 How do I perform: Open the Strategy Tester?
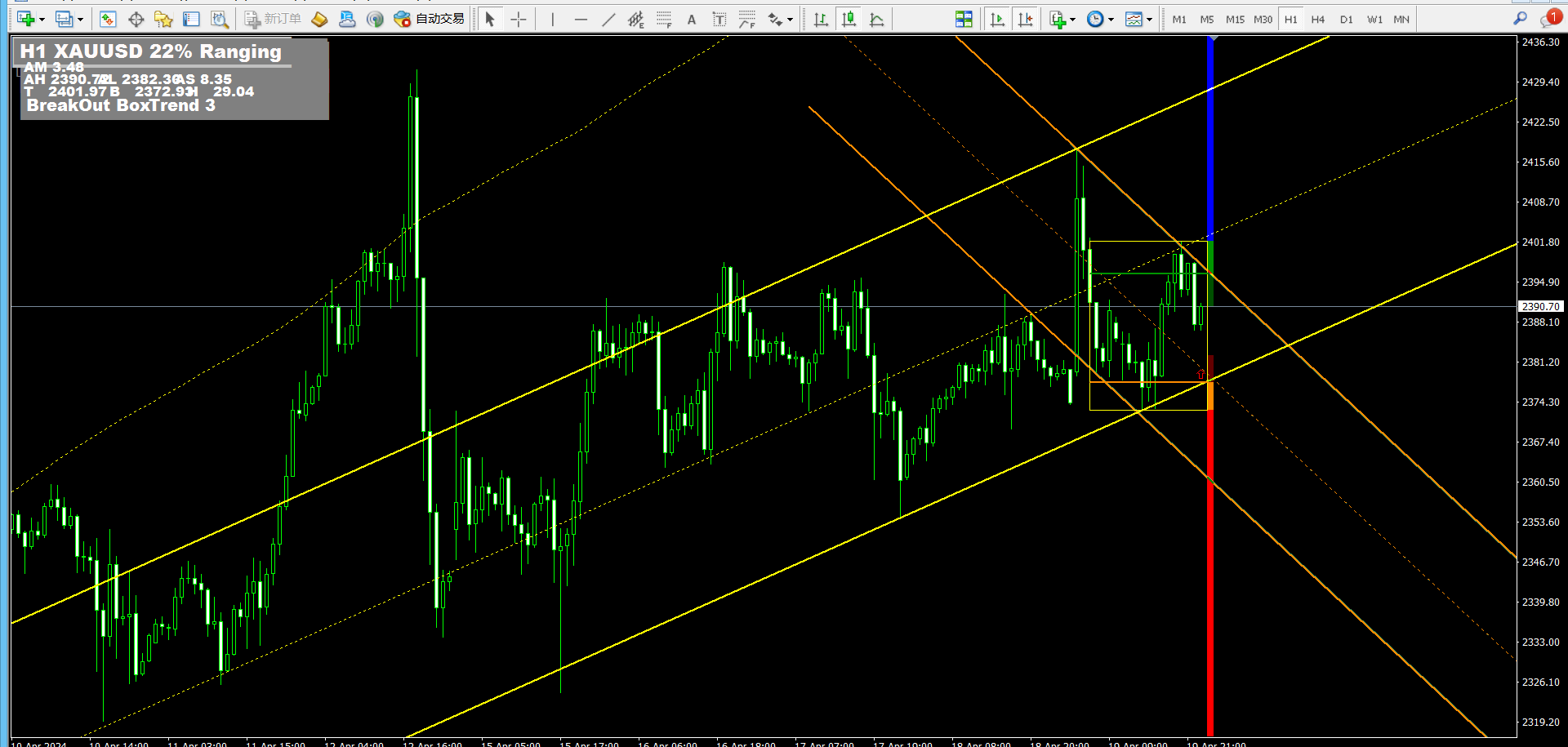pyautogui.click(x=219, y=19)
